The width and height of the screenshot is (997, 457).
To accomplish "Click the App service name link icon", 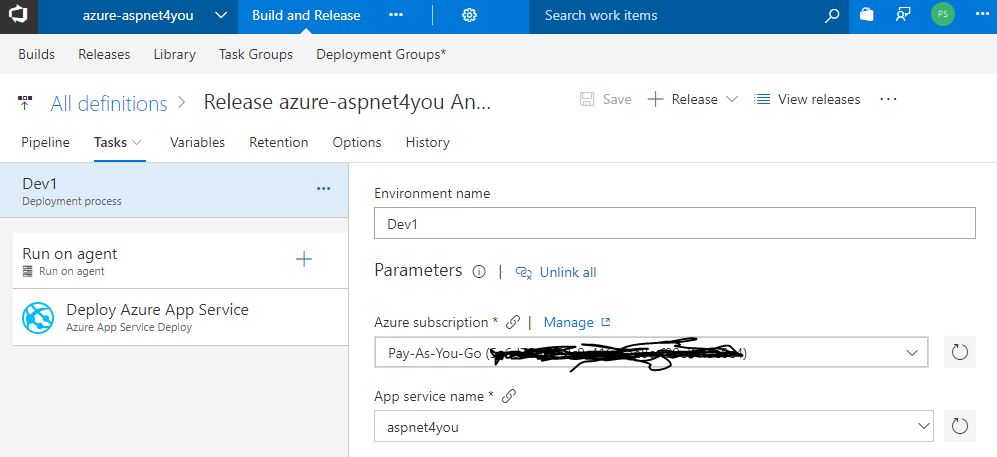I will (508, 396).
